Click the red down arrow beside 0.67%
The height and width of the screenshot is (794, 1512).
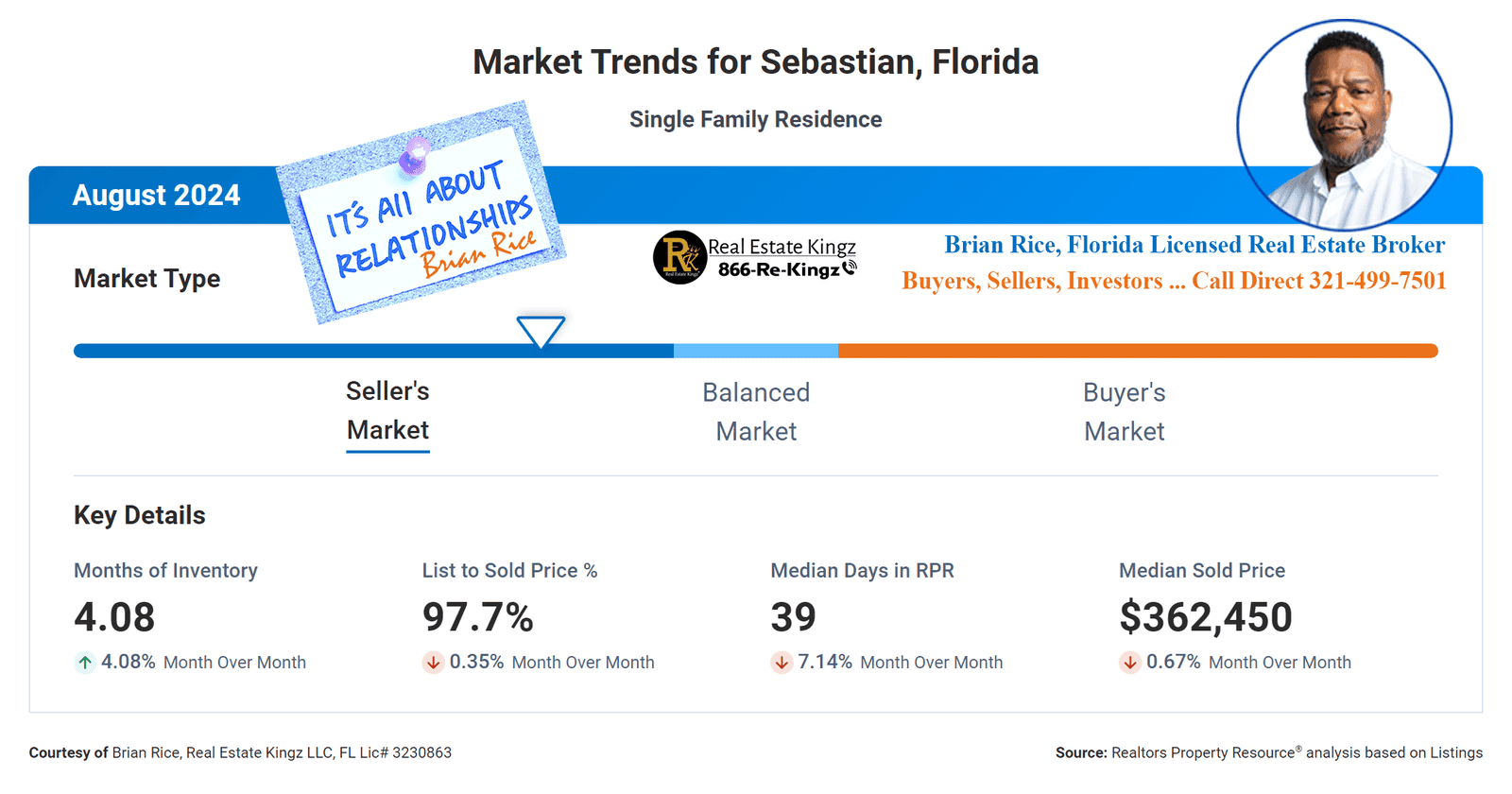(1129, 663)
